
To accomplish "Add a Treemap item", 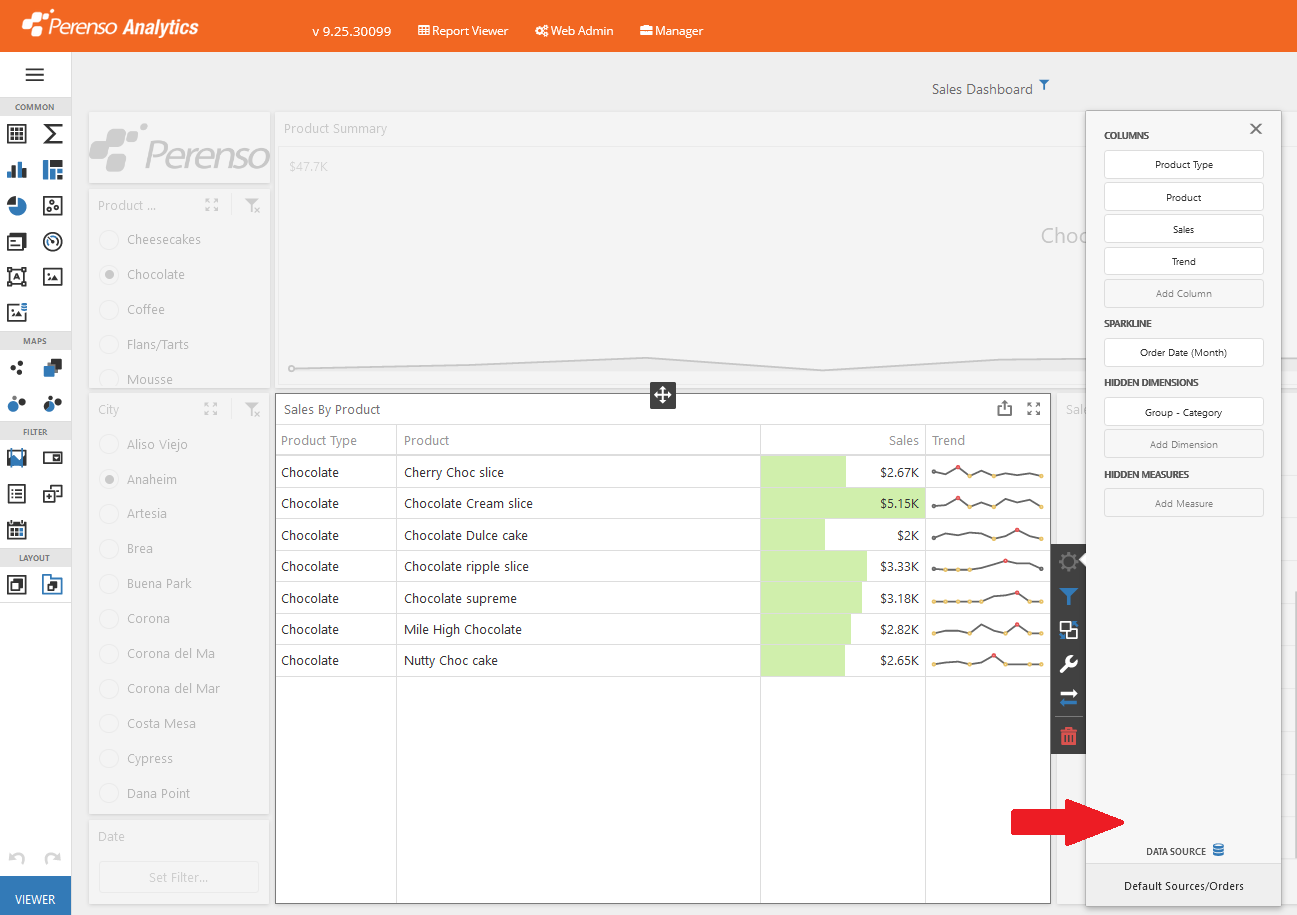I will click(x=53, y=170).
